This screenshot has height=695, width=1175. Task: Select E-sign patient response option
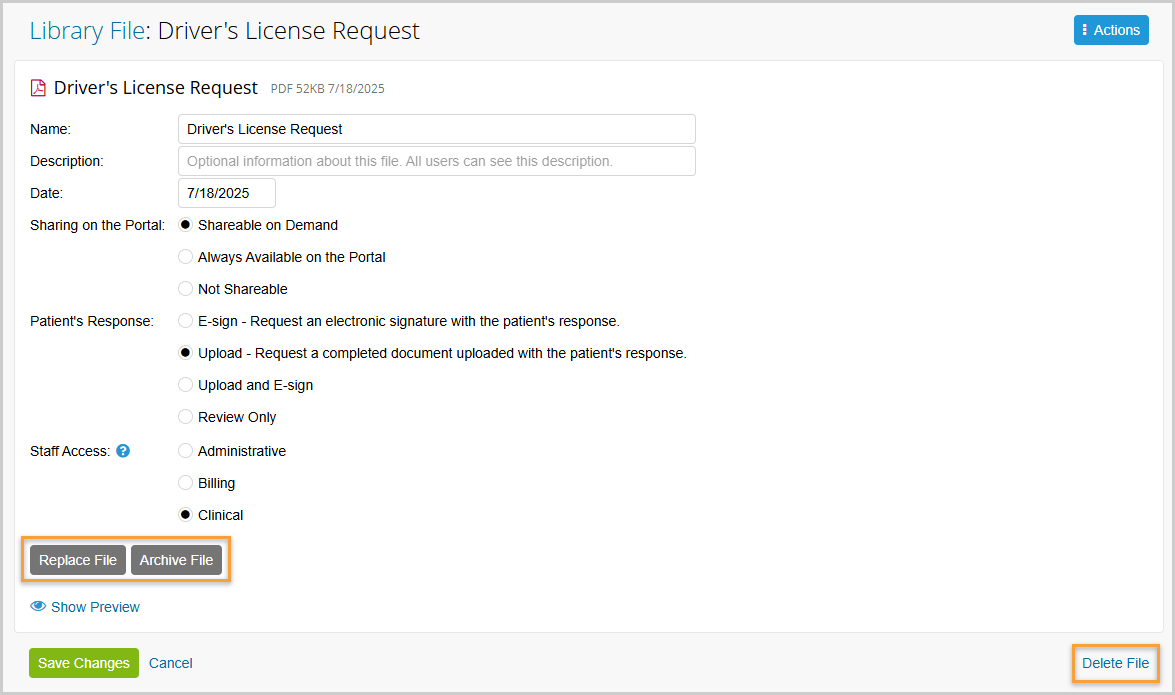coord(185,321)
